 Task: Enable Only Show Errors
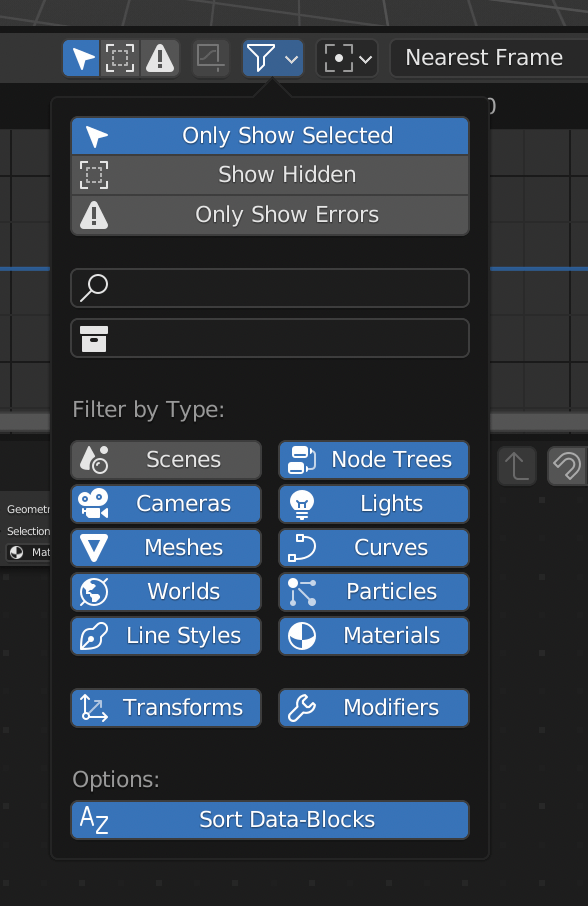point(269,213)
